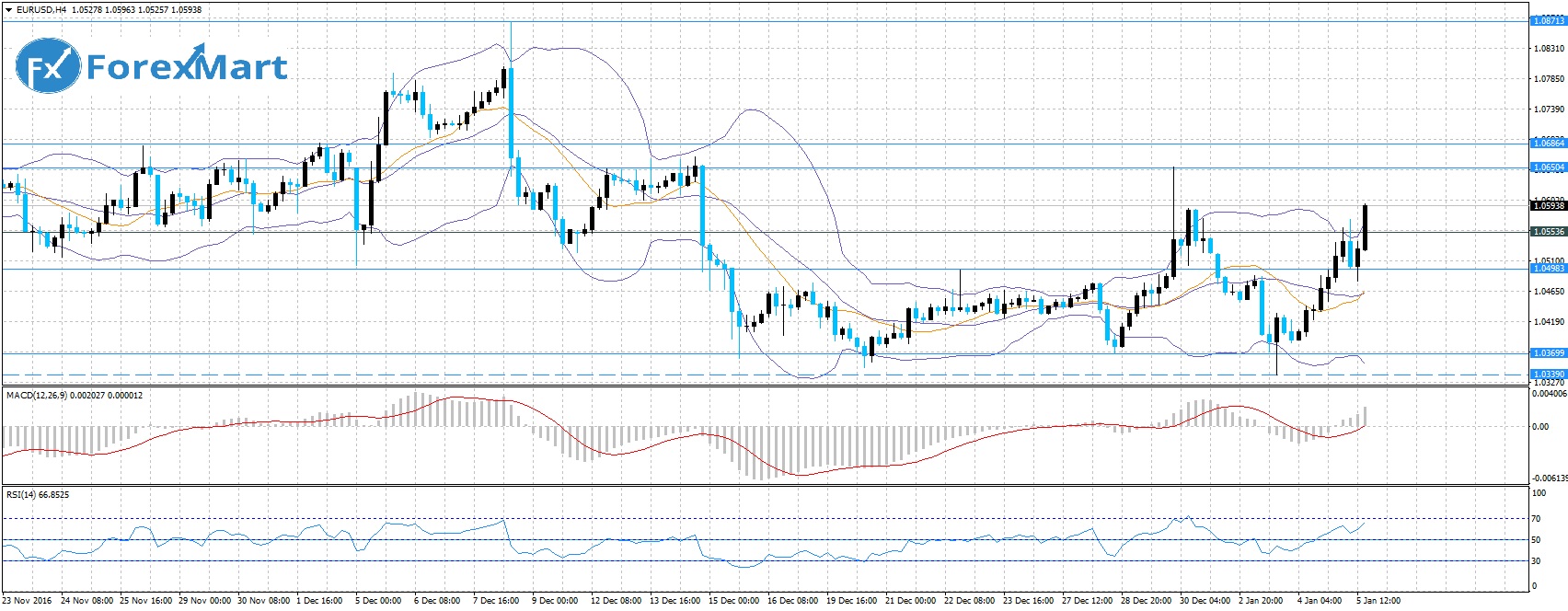
Task: Click the 5 Jan 12:00 time label
Action: point(1379,601)
